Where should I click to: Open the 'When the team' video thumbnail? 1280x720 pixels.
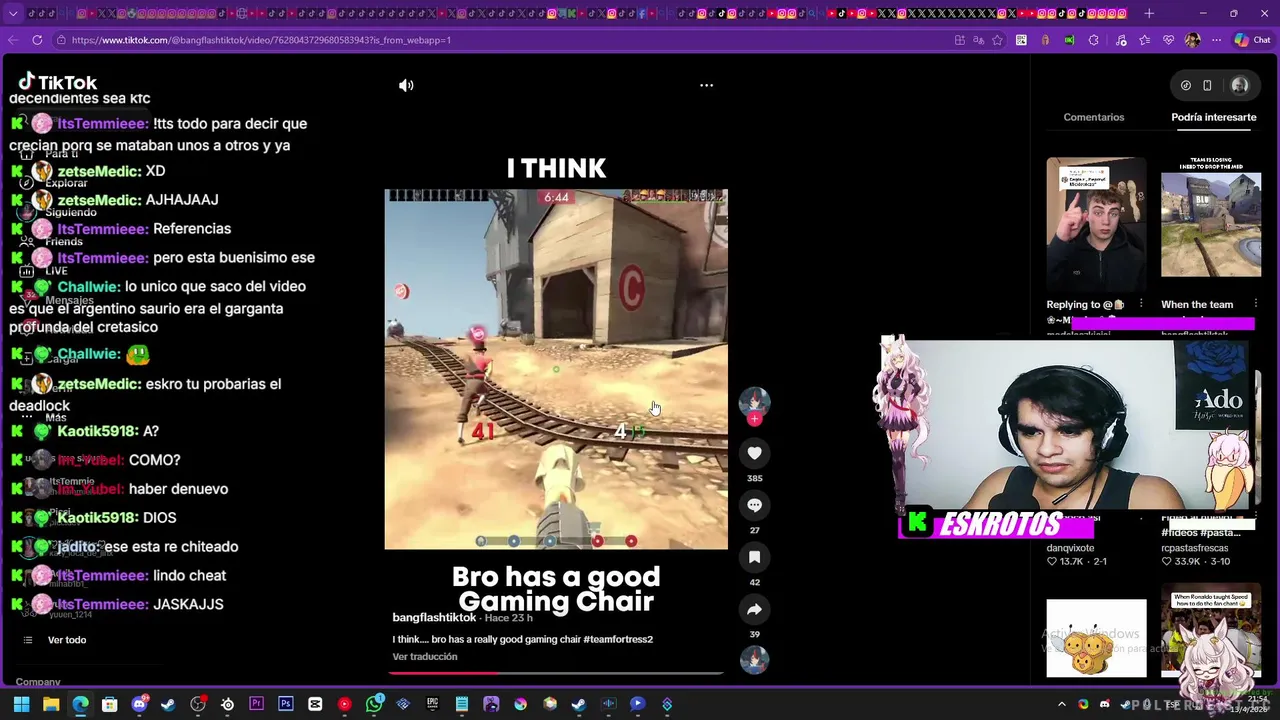(x=1211, y=224)
